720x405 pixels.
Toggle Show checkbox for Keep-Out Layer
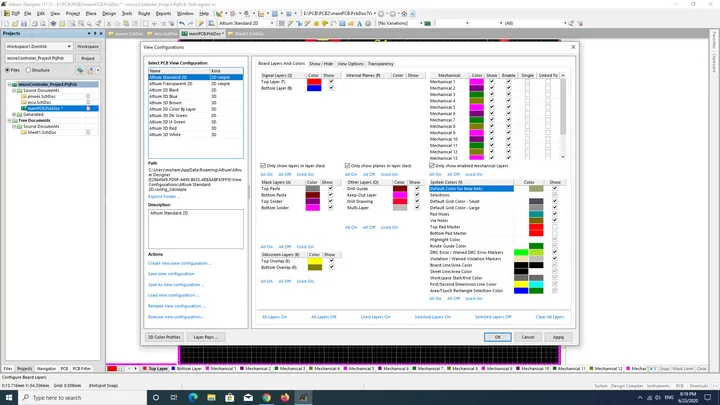coord(417,195)
